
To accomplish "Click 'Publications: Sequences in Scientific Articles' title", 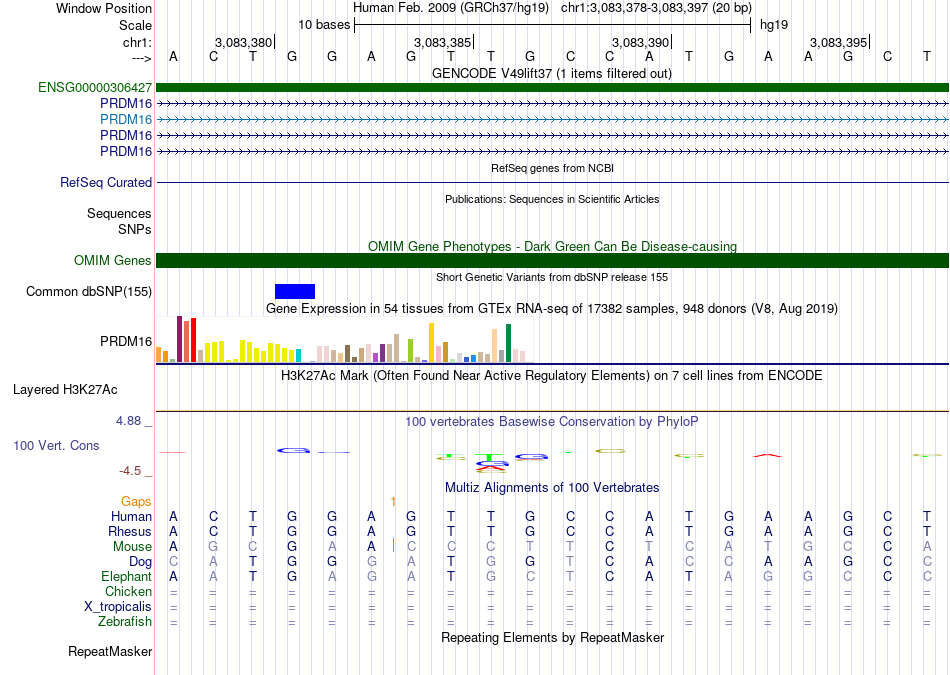I will (x=552, y=199).
